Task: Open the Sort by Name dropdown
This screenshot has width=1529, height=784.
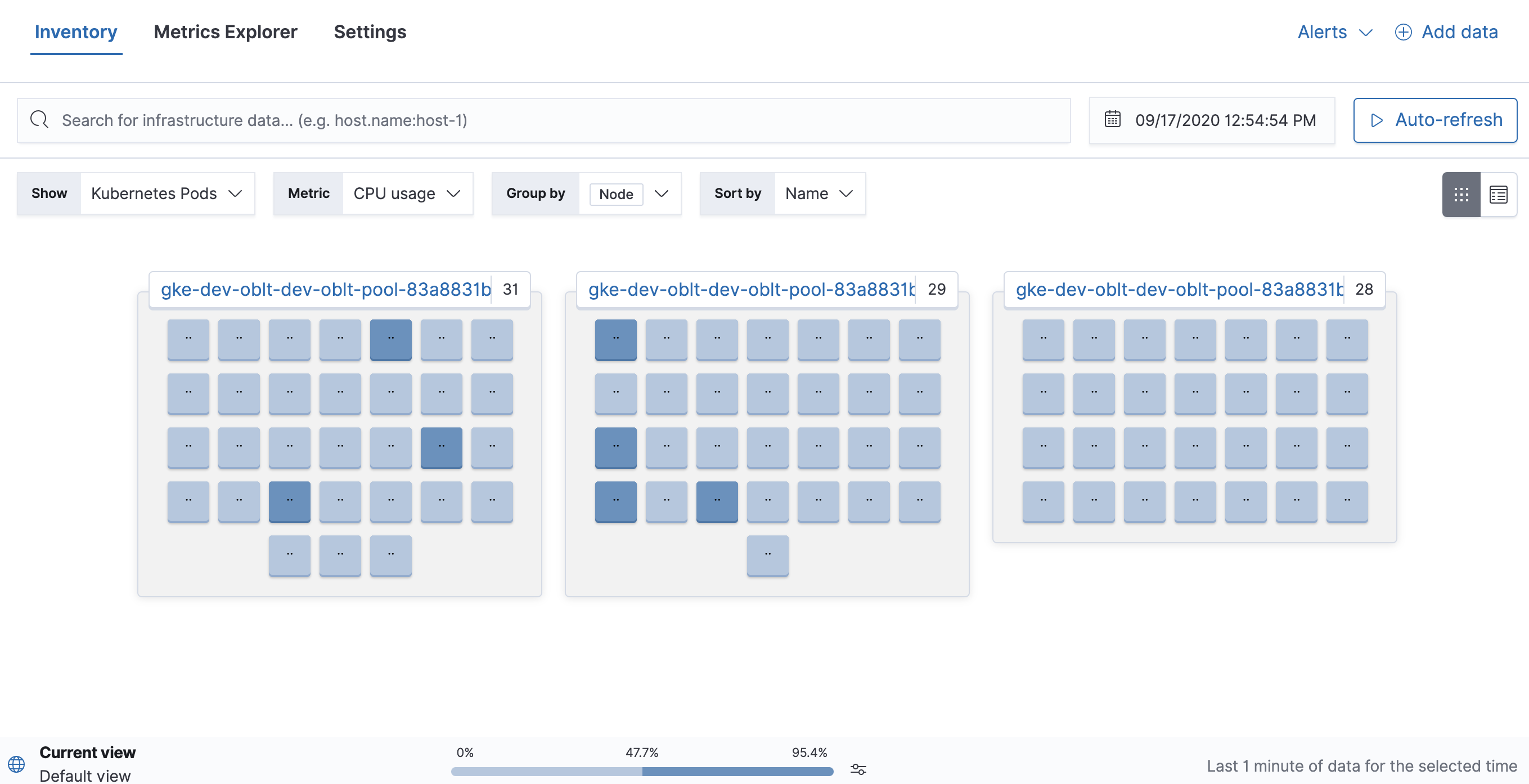Action: [818, 193]
